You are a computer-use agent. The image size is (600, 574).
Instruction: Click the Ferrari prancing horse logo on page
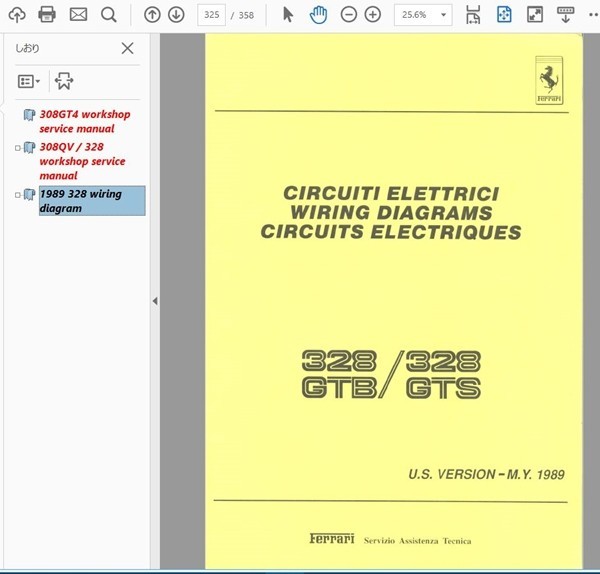click(x=549, y=80)
